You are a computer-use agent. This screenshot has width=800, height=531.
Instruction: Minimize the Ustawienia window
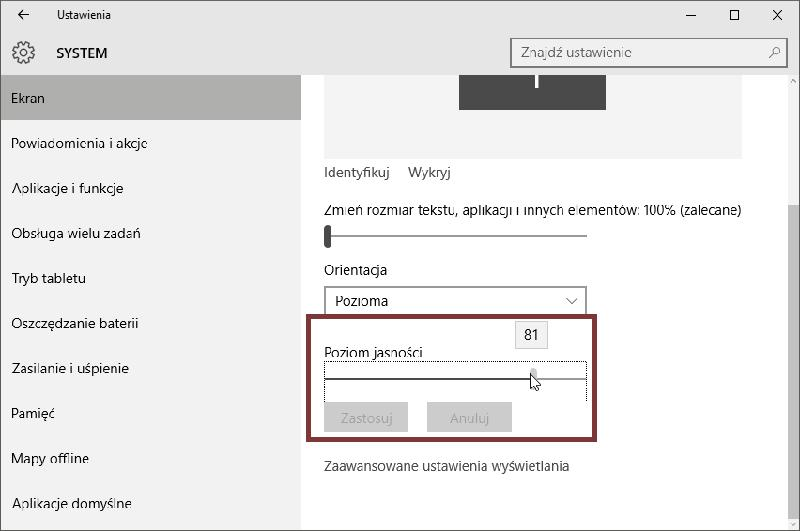pyautogui.click(x=691, y=15)
